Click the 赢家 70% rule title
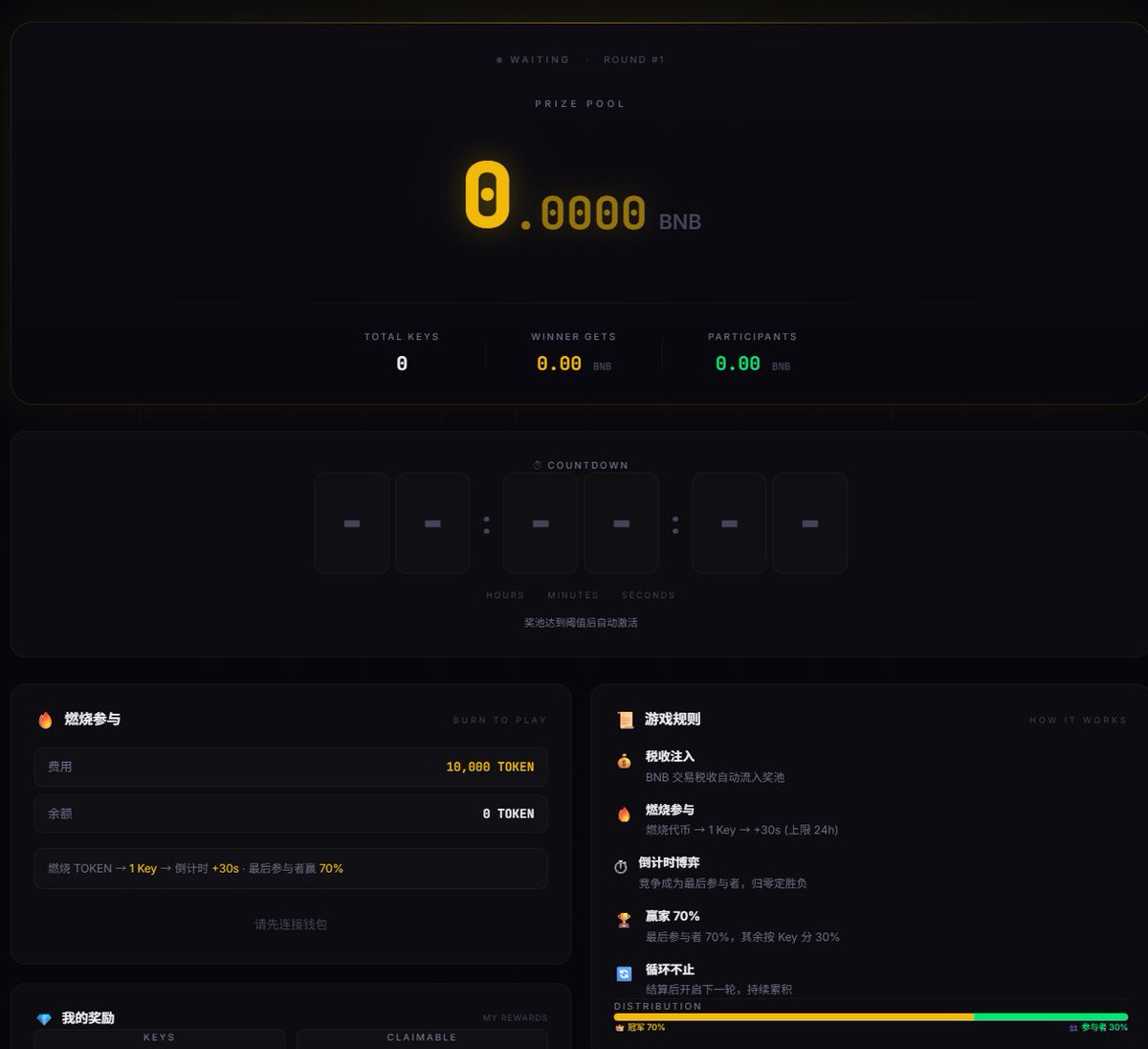 coord(673,916)
